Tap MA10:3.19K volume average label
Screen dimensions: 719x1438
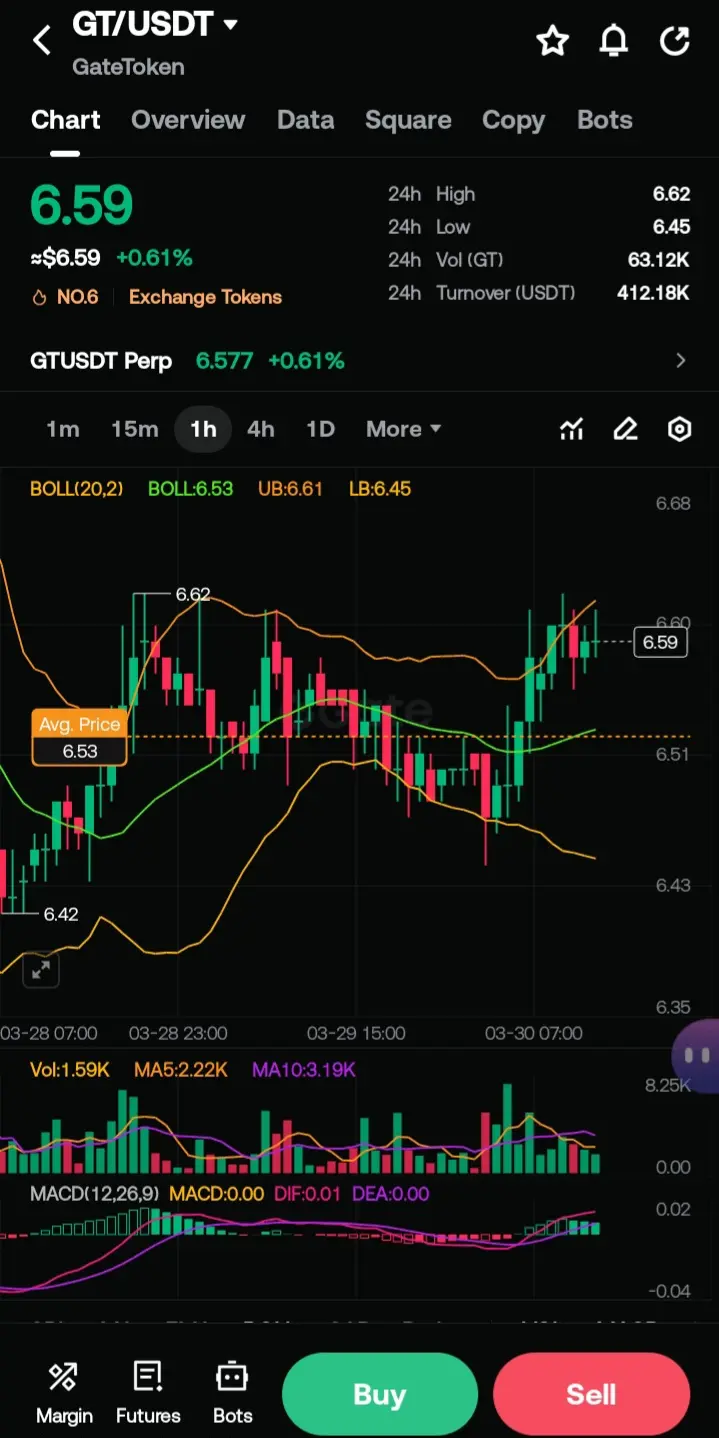tap(304, 1070)
